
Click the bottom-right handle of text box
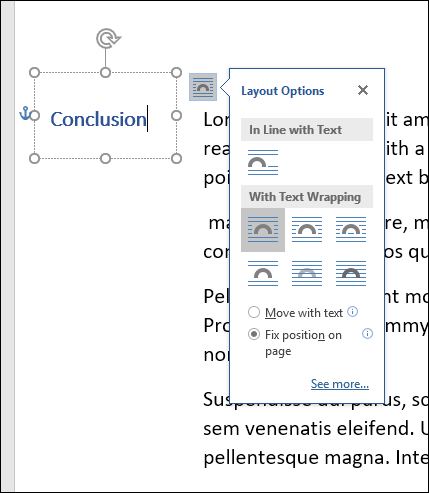point(176,159)
